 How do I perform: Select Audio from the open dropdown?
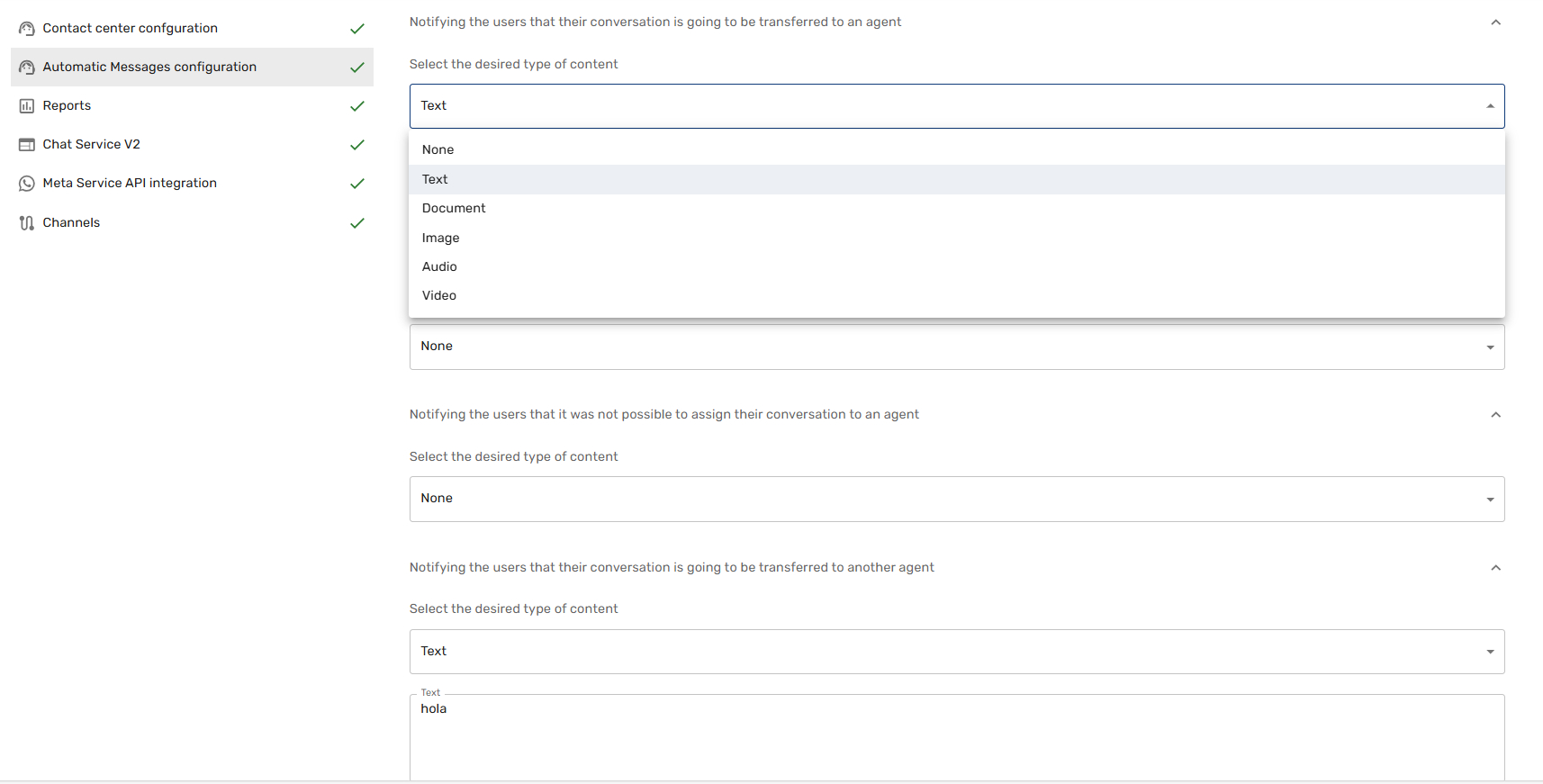pos(439,266)
